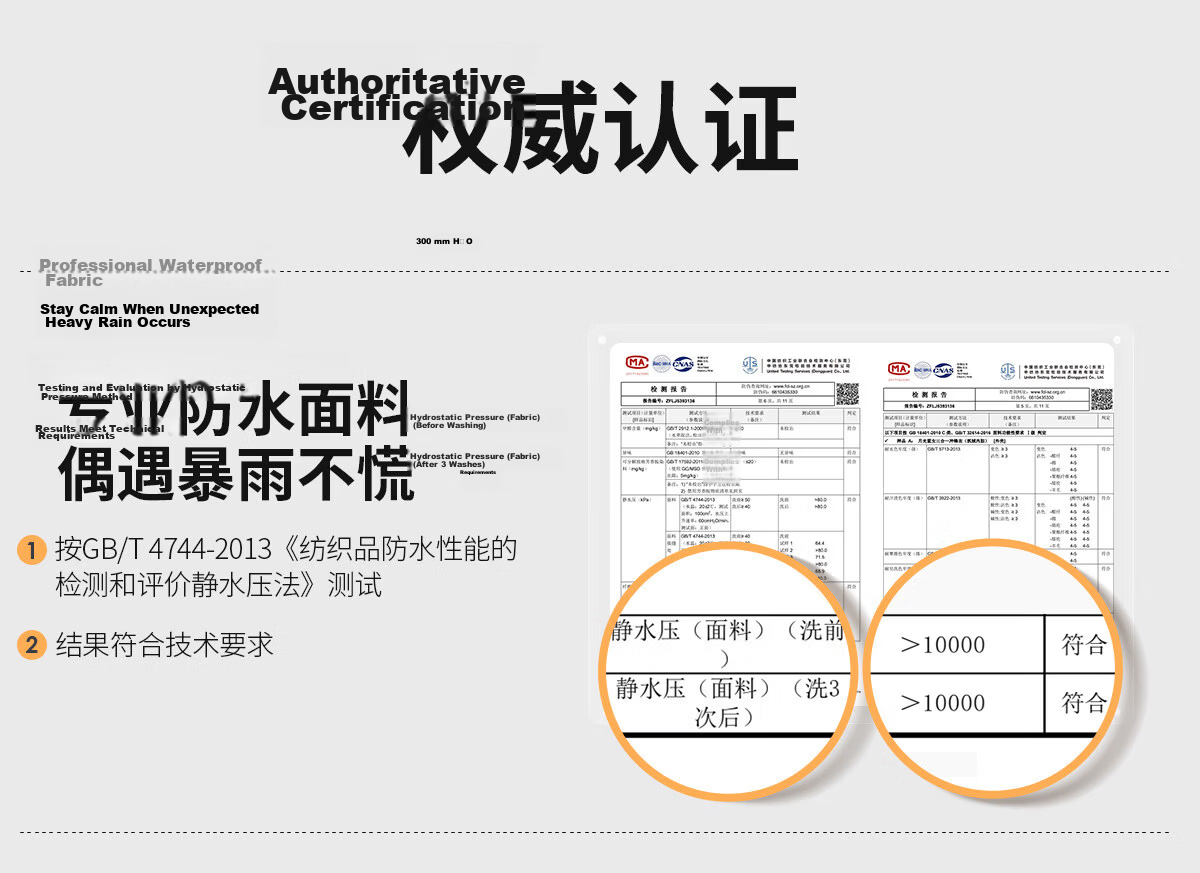
Task: Click the 'GB/T 4744-2013' test standard sentence
Action: pyautogui.click(x=286, y=566)
